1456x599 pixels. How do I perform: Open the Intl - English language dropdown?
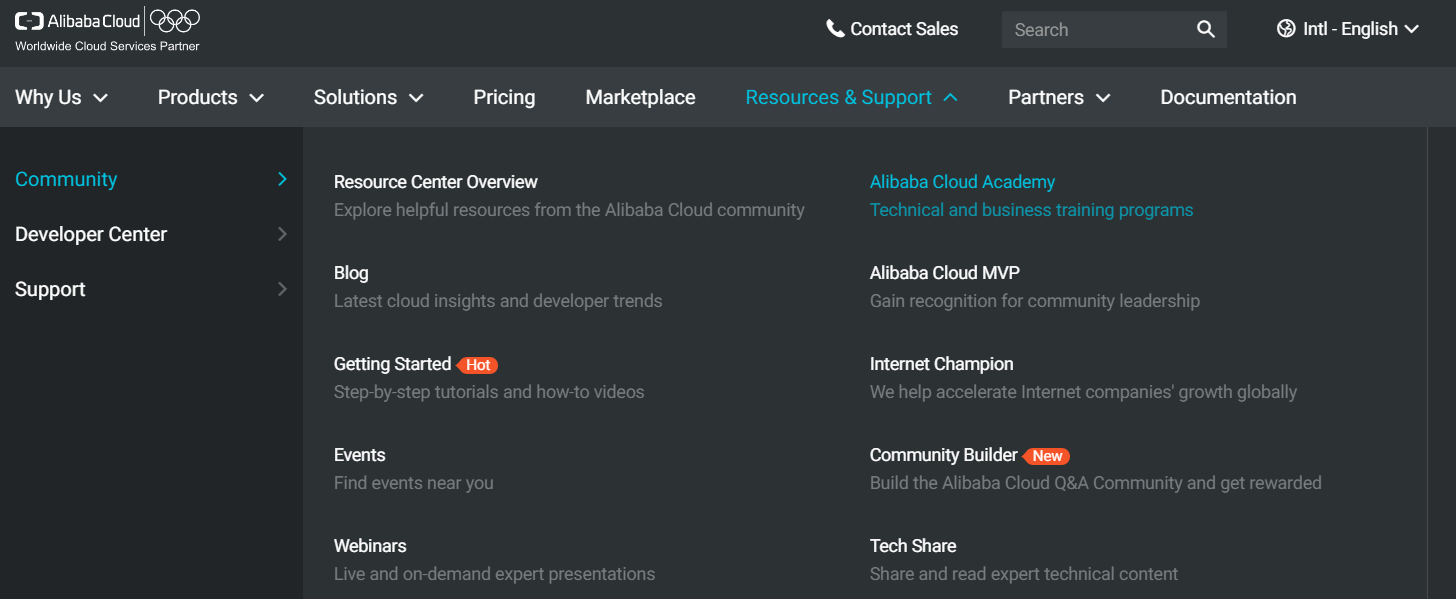pyautogui.click(x=1350, y=28)
